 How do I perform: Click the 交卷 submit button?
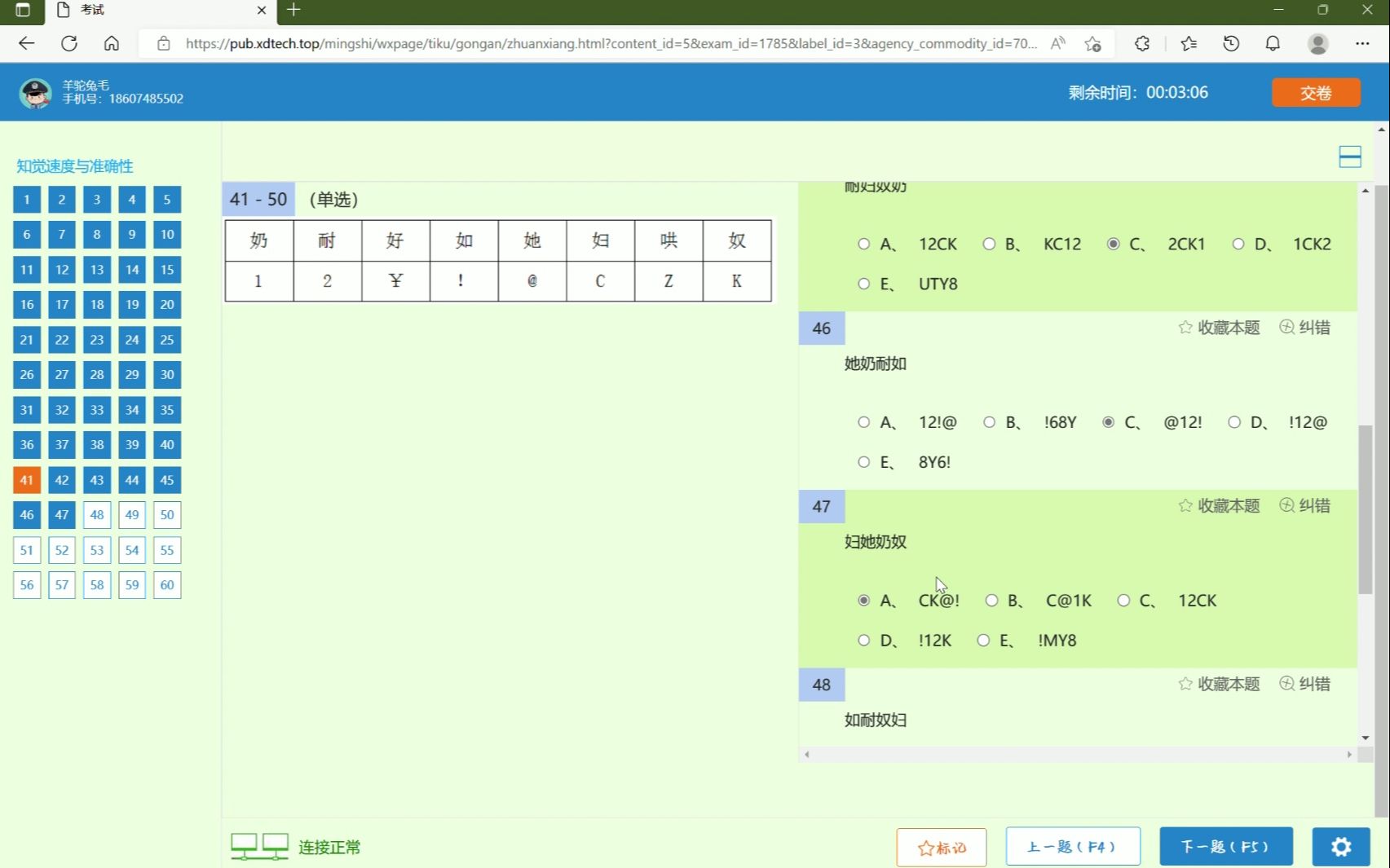pos(1315,92)
